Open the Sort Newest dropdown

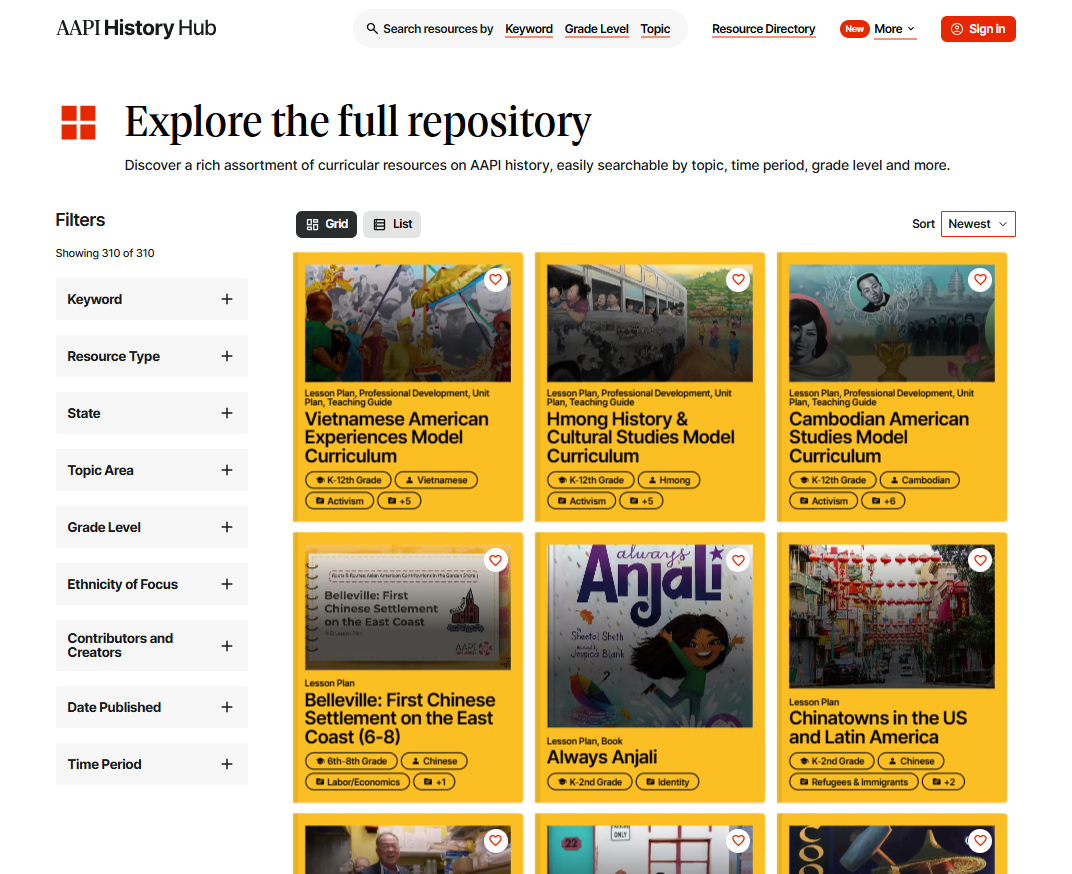tap(978, 224)
